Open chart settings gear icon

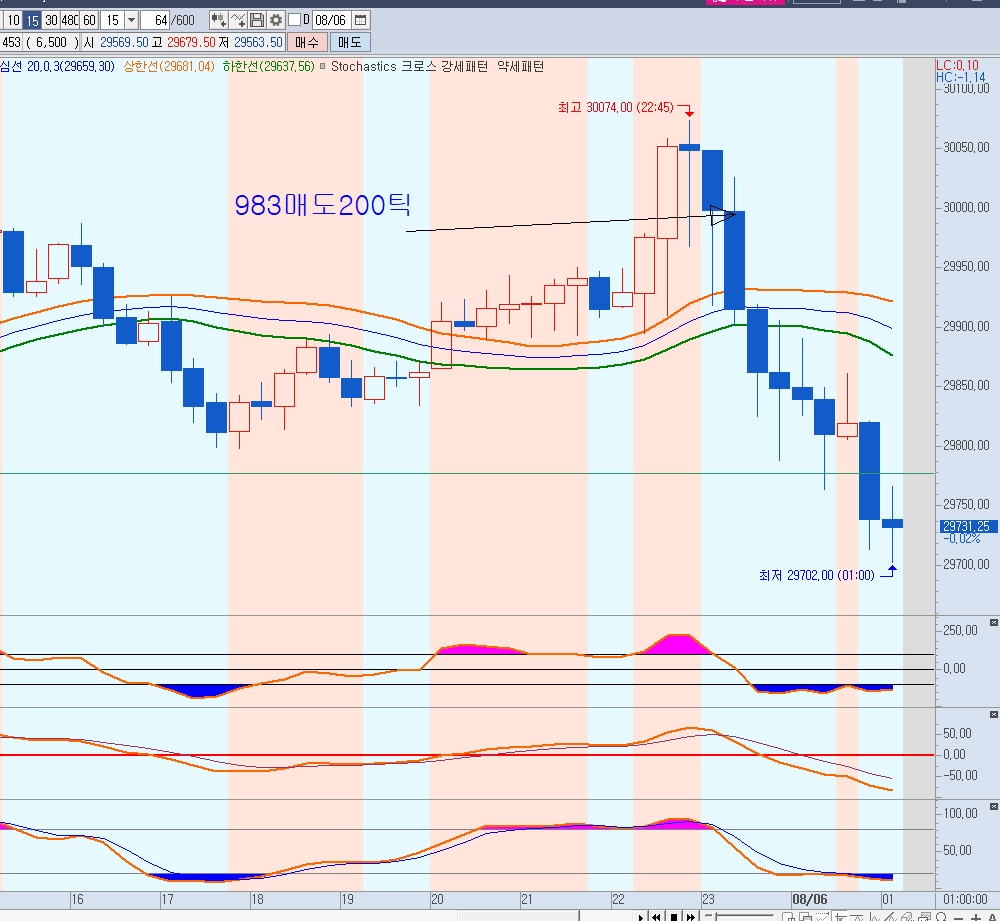point(276,20)
